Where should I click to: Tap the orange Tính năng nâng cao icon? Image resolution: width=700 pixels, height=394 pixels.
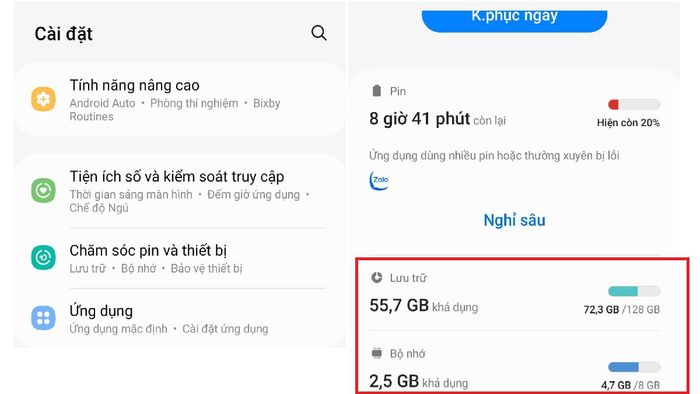(x=43, y=99)
